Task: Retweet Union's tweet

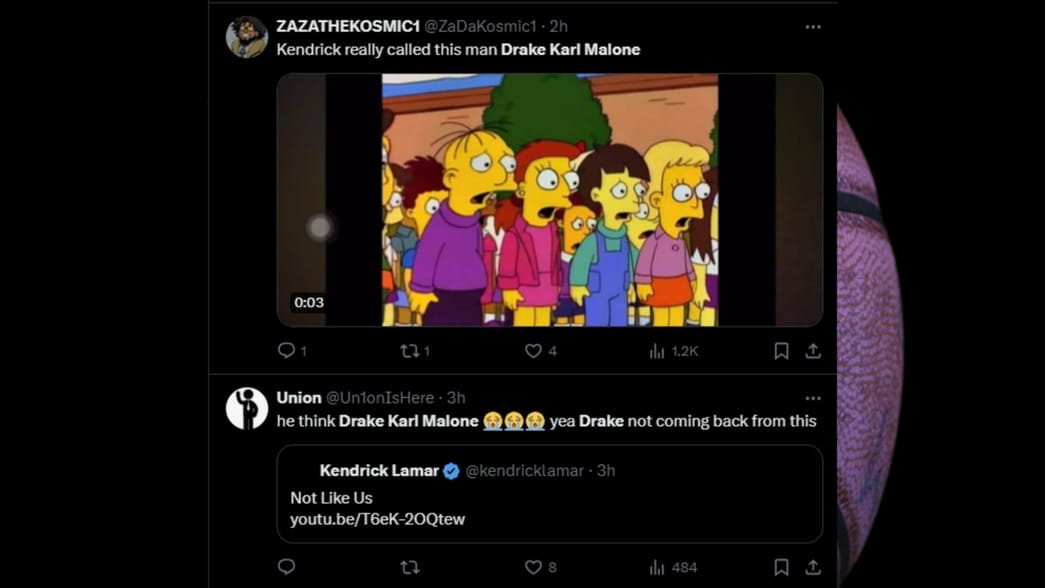Action: click(x=409, y=567)
